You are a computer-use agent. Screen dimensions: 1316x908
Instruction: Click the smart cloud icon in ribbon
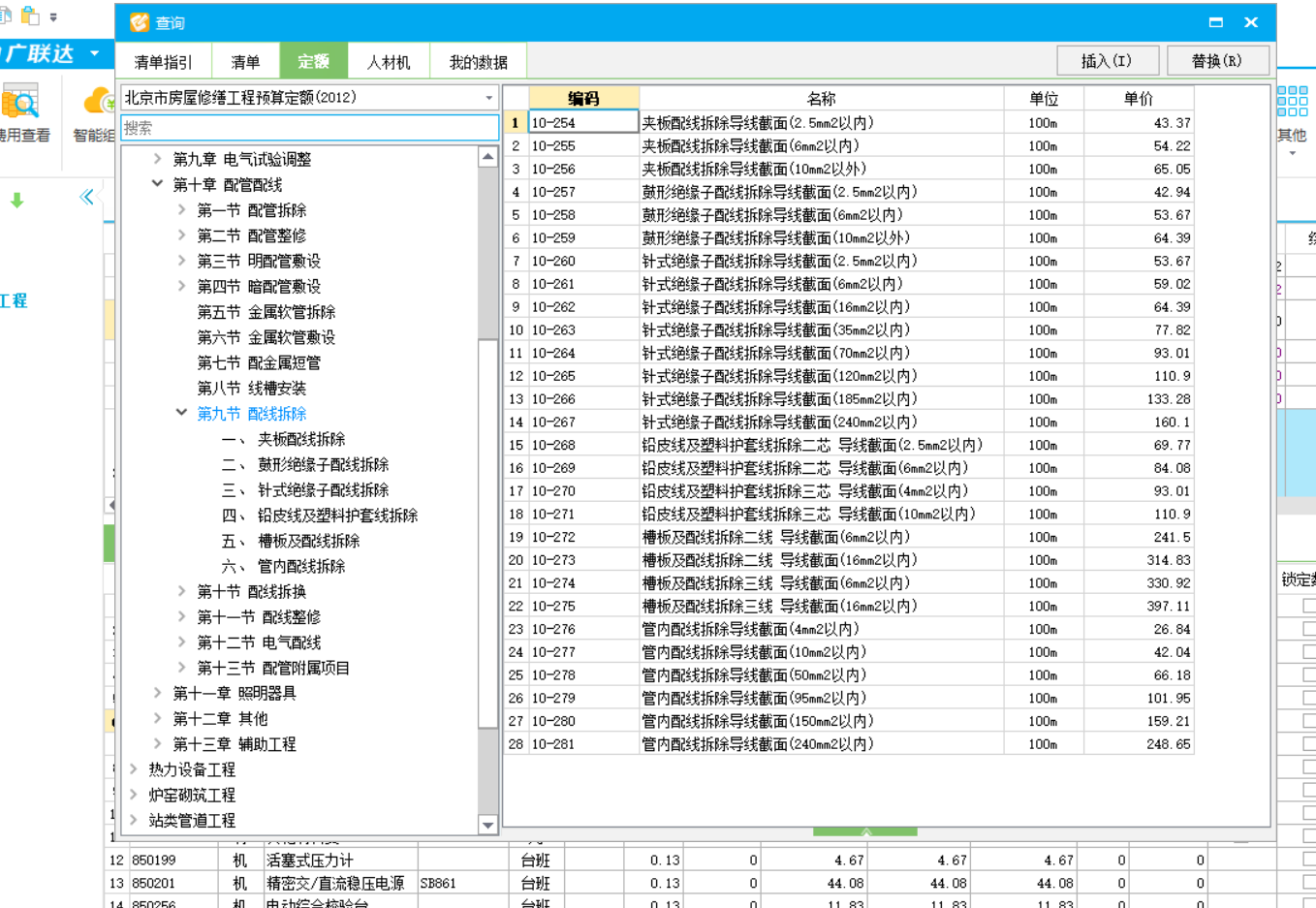(x=99, y=101)
